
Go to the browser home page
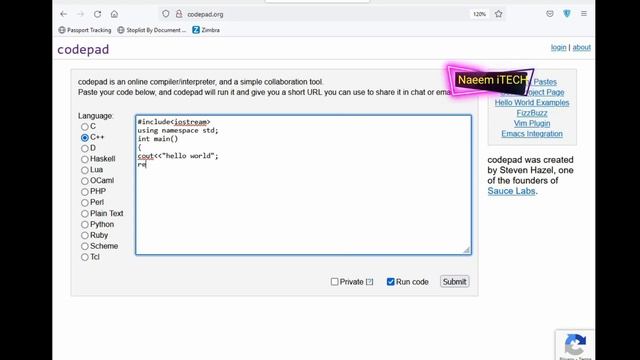point(114,14)
